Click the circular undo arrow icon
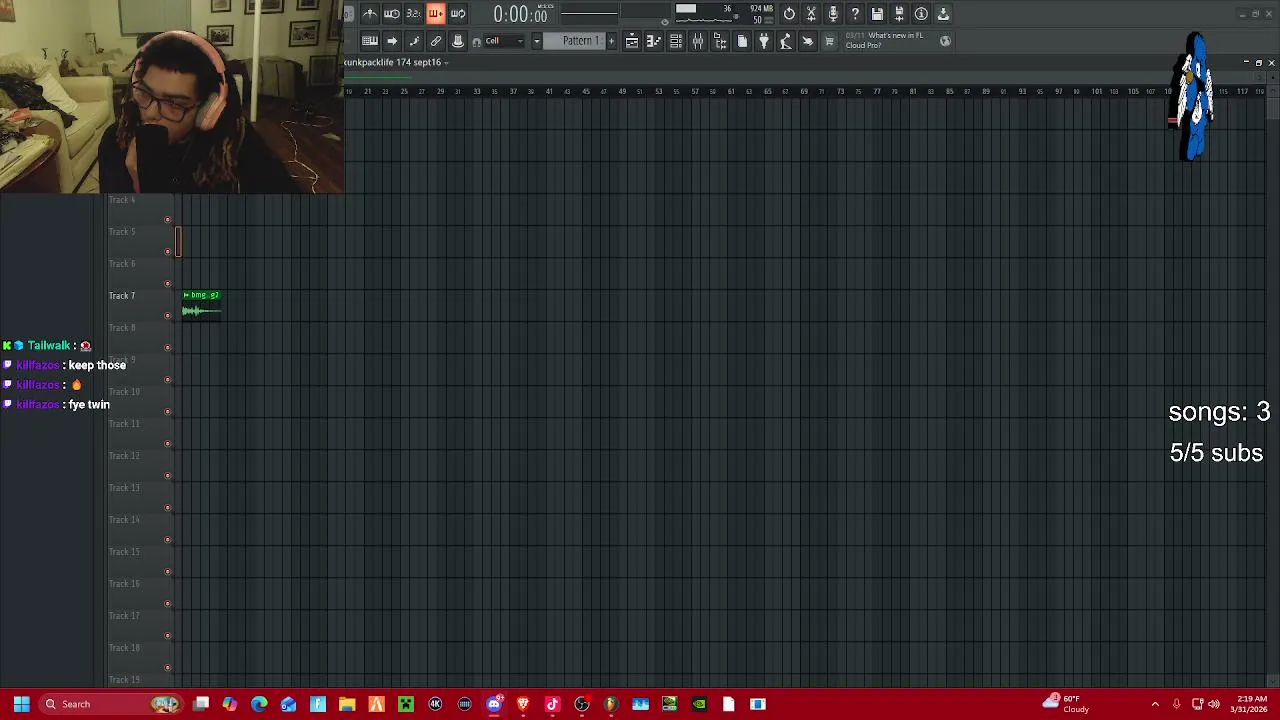Screen dimensions: 1280x720 click(789, 14)
